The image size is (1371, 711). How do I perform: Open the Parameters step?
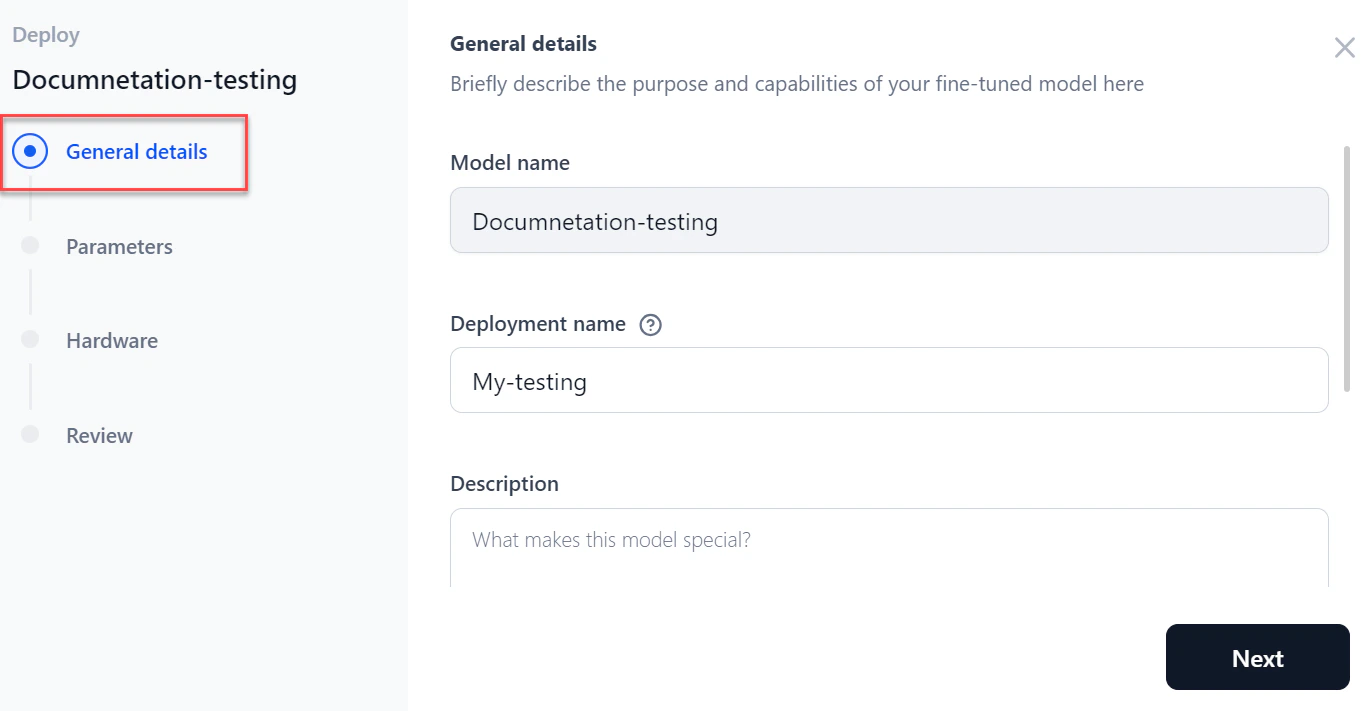point(119,246)
